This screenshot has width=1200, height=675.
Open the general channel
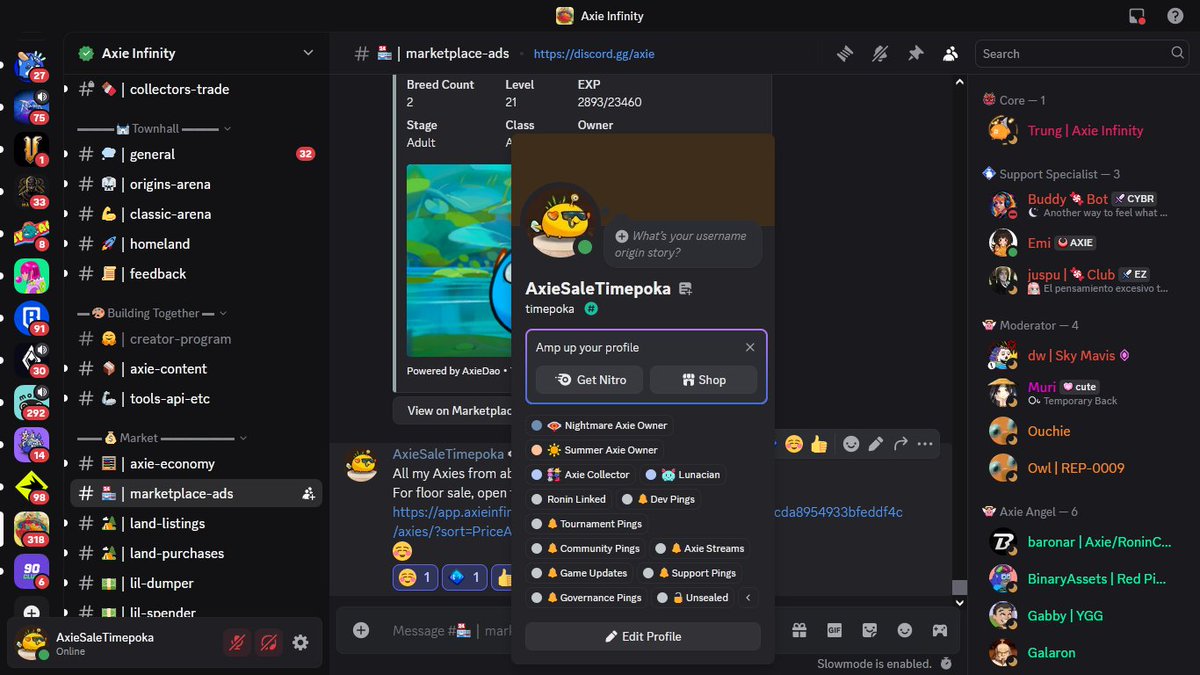coord(196,154)
